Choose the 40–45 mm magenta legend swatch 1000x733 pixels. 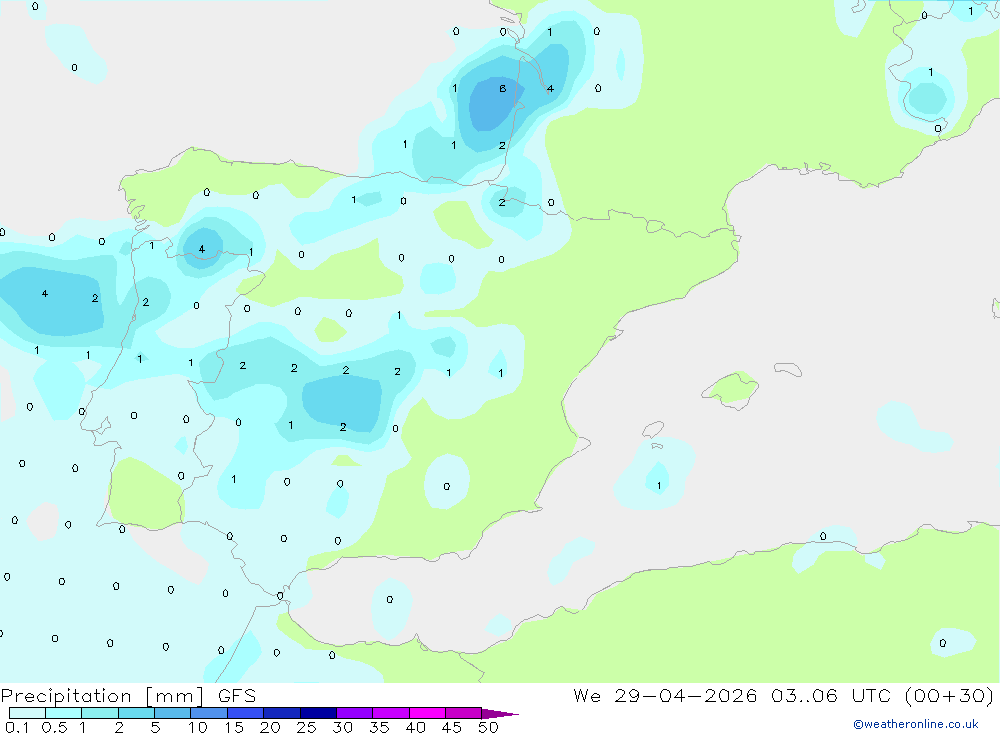pyautogui.click(x=427, y=713)
